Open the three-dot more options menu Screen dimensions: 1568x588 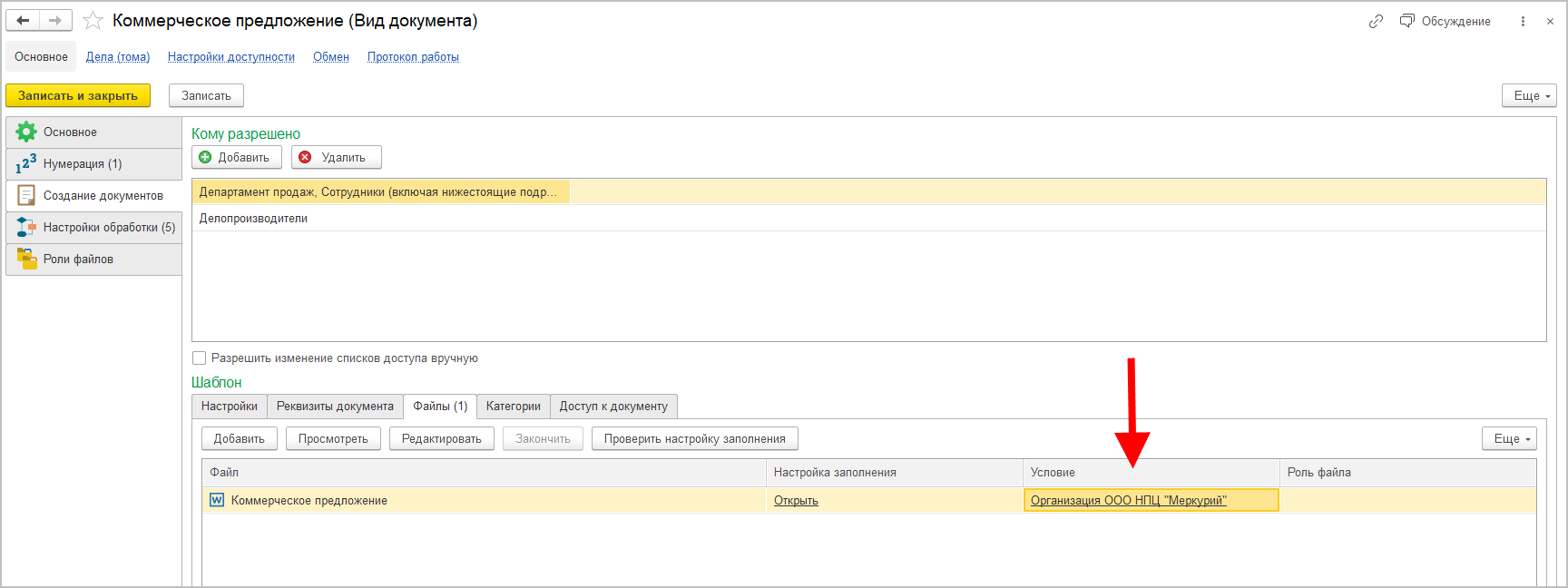[1523, 21]
